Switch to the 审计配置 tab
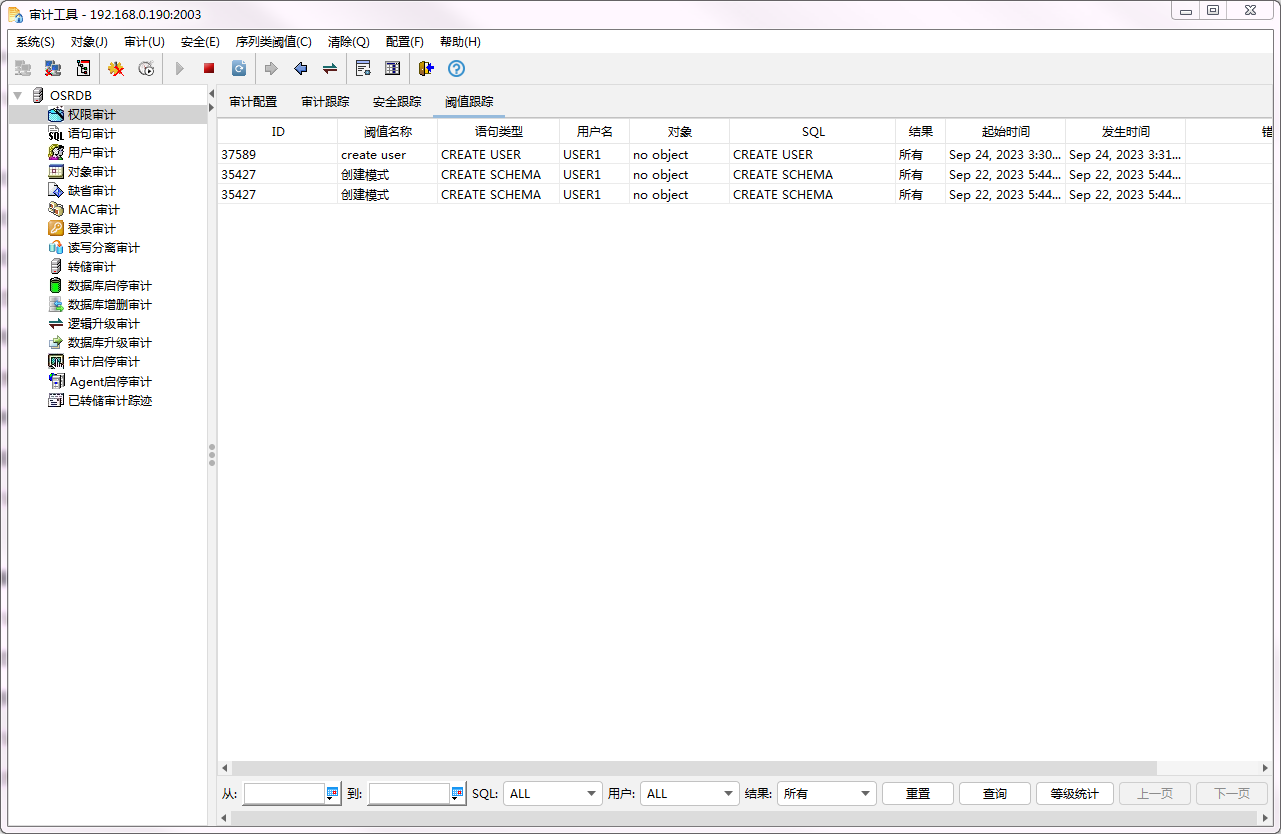This screenshot has height=834, width=1281. click(253, 102)
